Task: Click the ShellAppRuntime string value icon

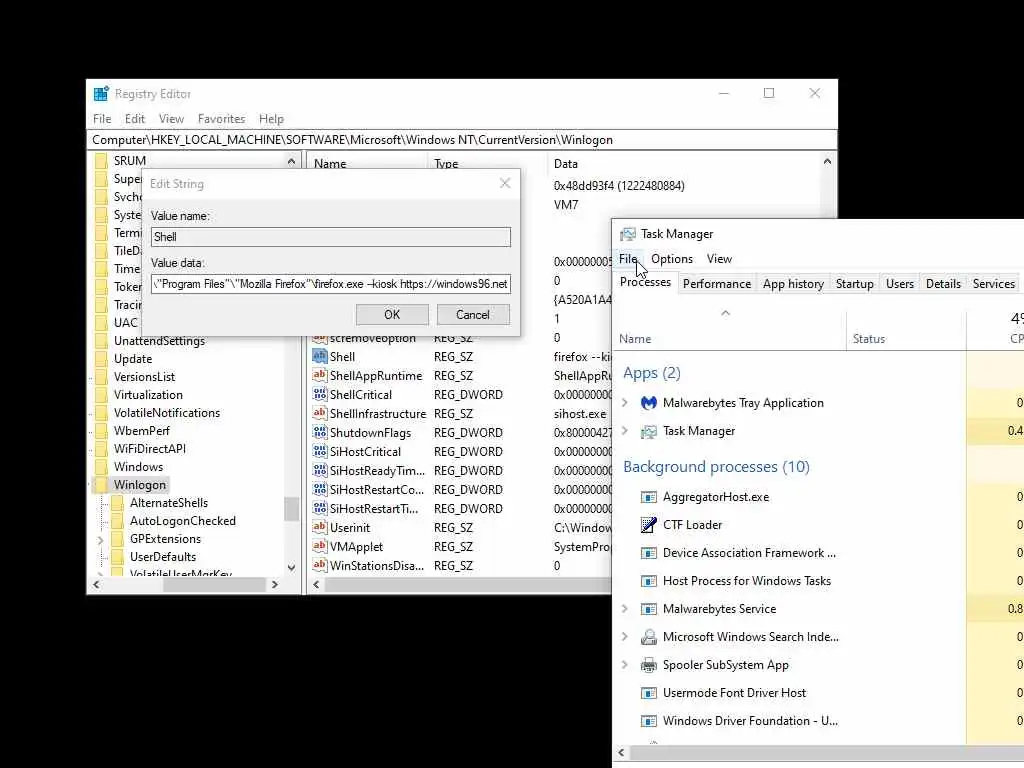Action: 319,376
